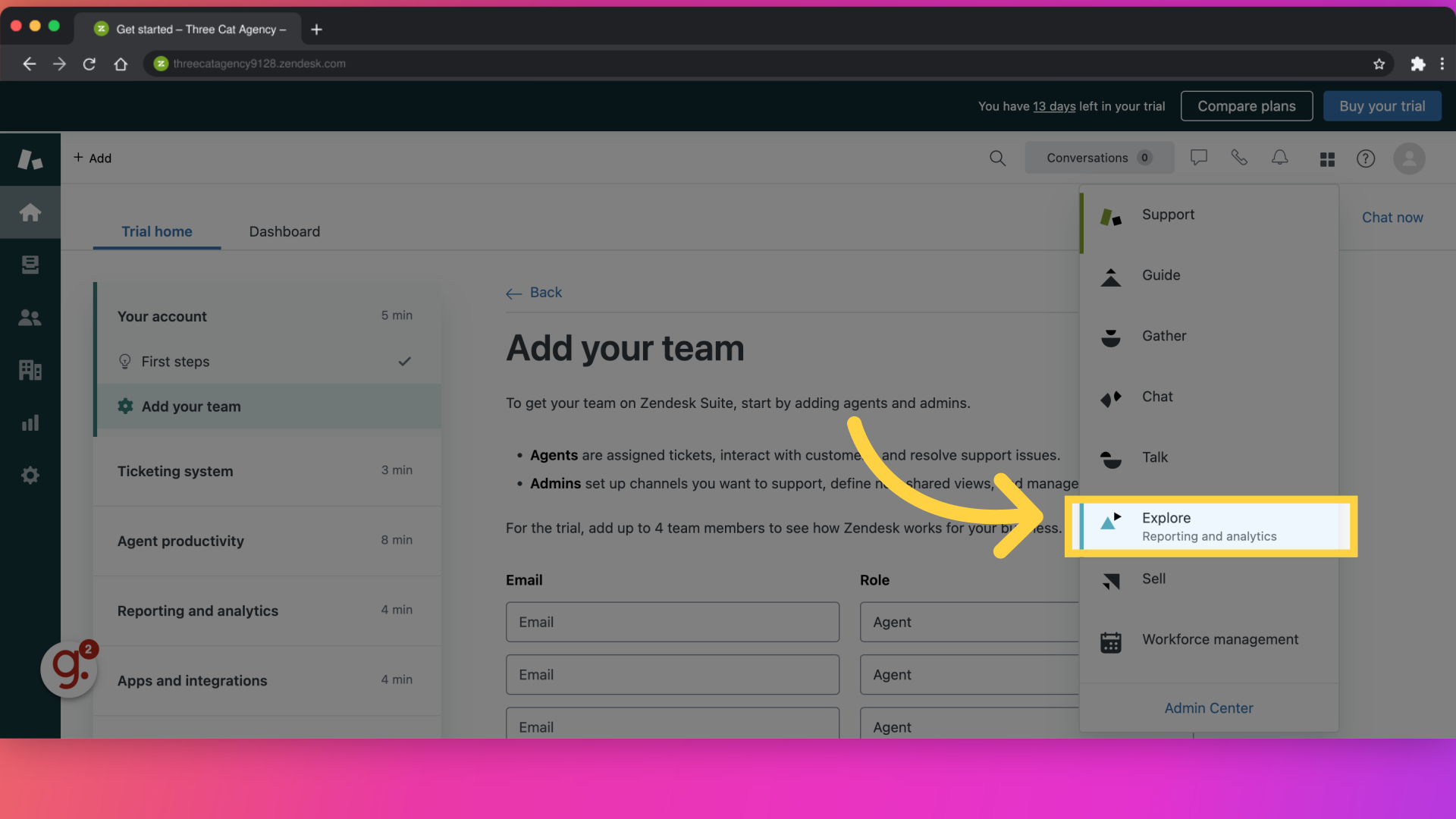Viewport: 1456px width, 819px height.
Task: Click the Buy your trial button
Action: (x=1382, y=105)
